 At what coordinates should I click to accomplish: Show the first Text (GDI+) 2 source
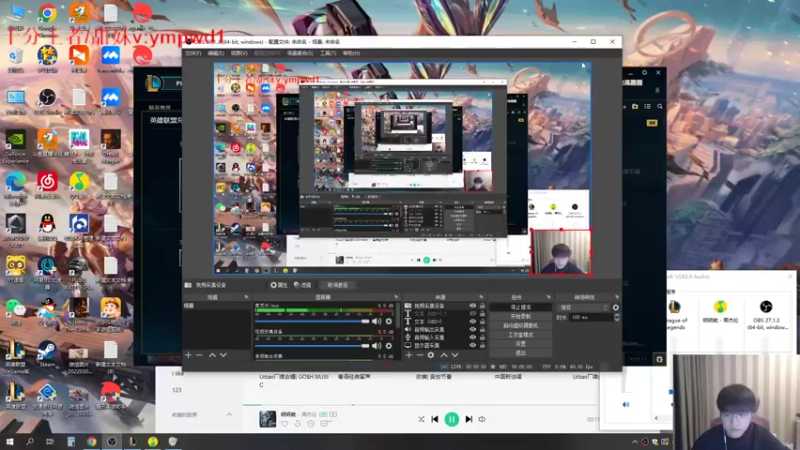[472, 314]
